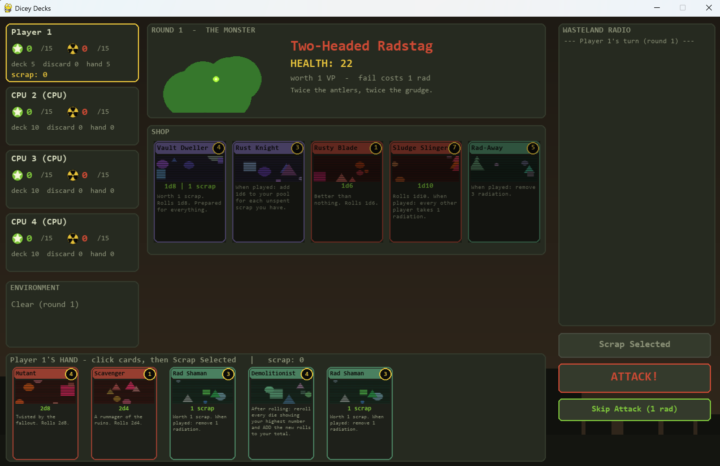Click Demolitionist card cost badge 4
Screen dimensions: 720x466
click(307, 374)
